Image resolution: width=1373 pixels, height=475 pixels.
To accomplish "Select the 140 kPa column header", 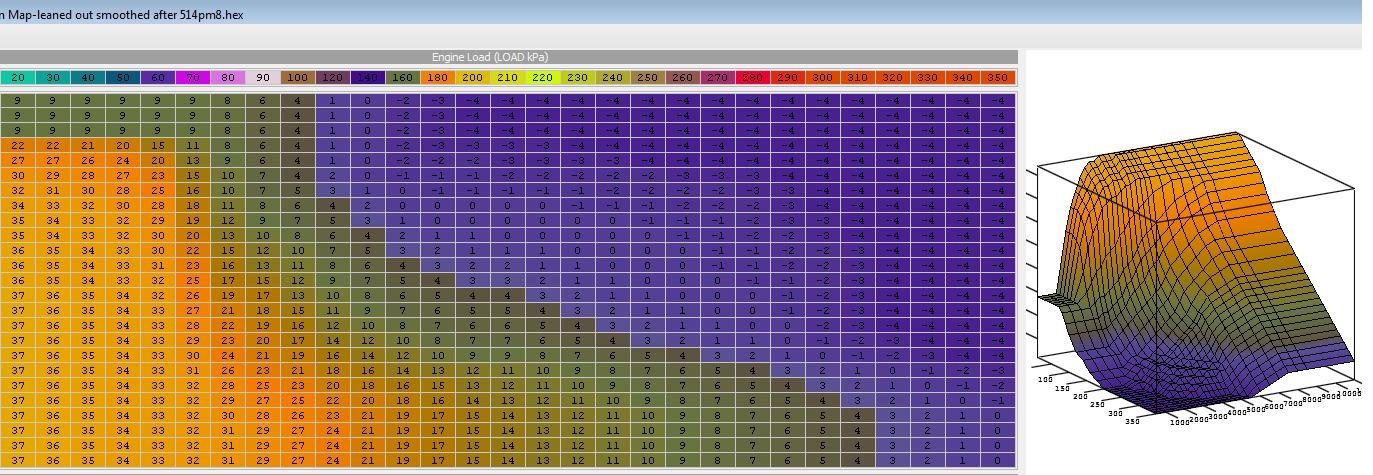I will (x=367, y=77).
